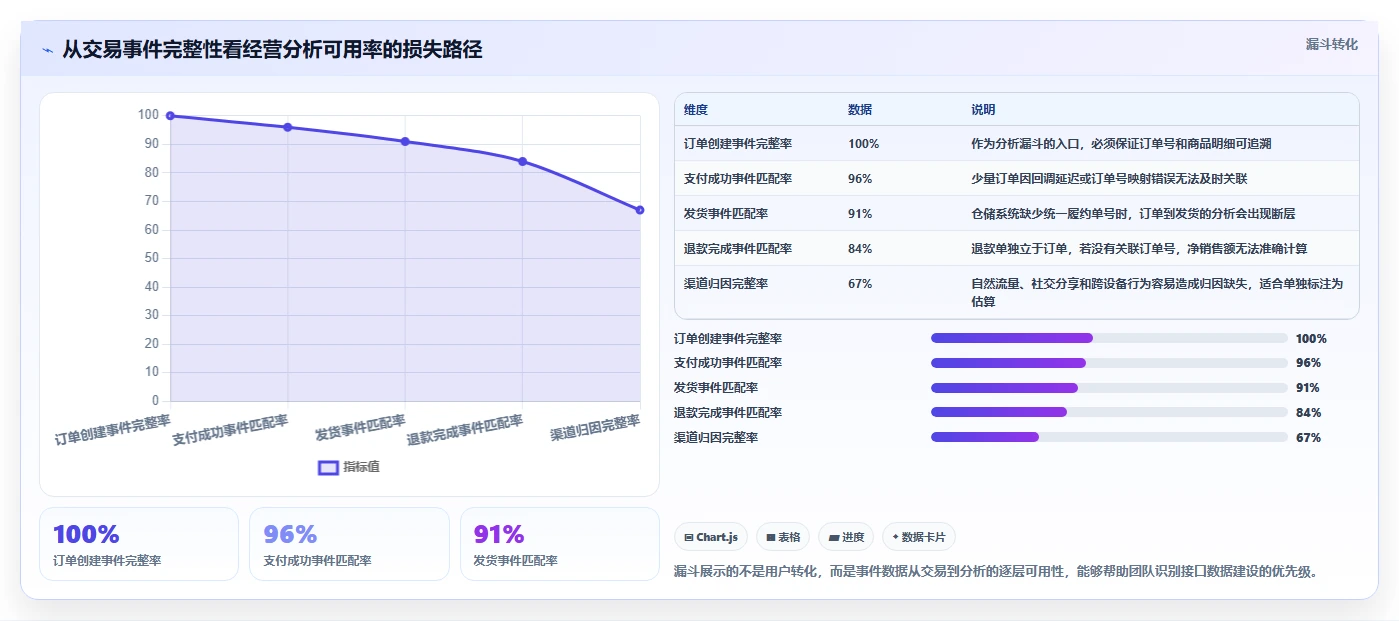Viewport: 1399px width, 621px height.
Task: Open the 91% 发货事件匹配率 data card
Action: point(560,544)
